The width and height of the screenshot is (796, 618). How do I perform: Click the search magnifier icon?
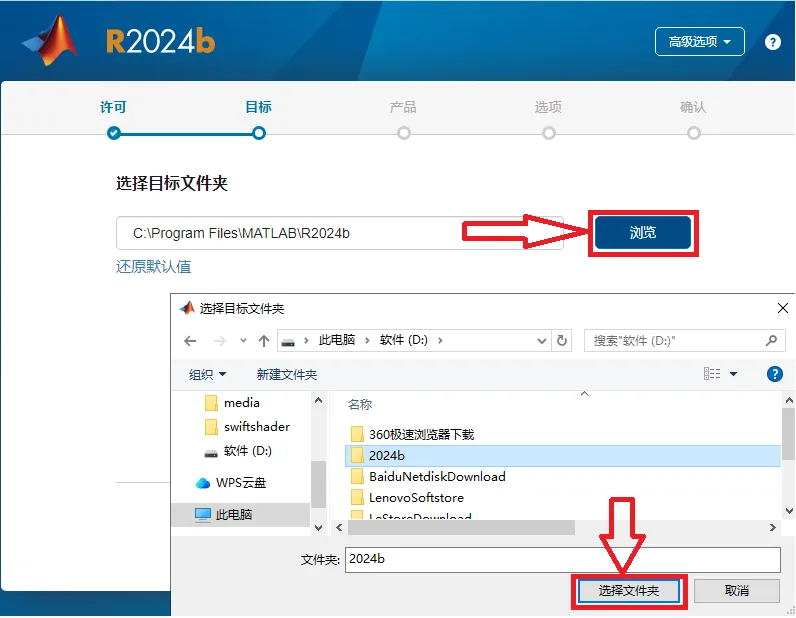point(772,340)
